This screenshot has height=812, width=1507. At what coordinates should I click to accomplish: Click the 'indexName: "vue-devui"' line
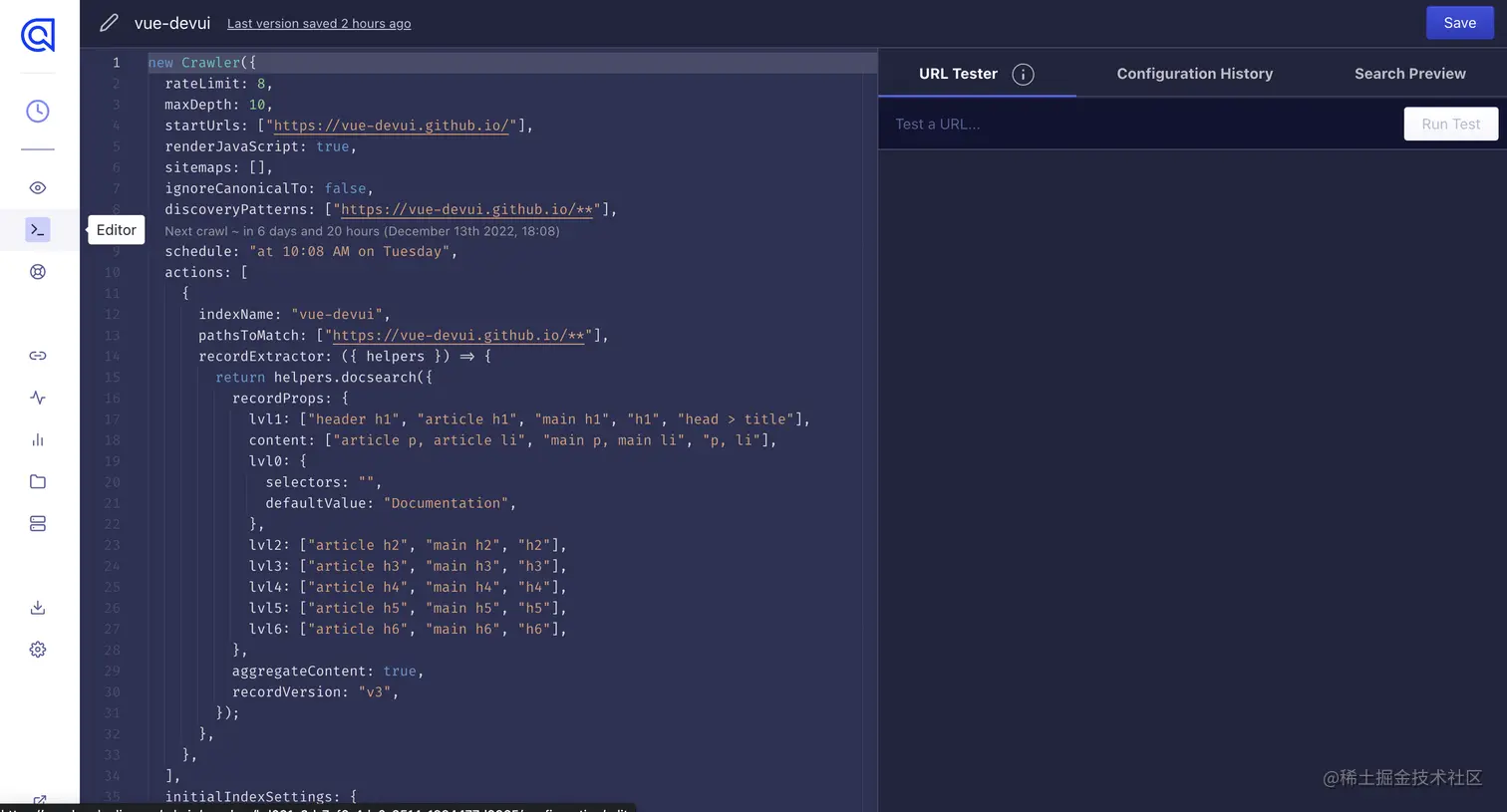point(294,314)
